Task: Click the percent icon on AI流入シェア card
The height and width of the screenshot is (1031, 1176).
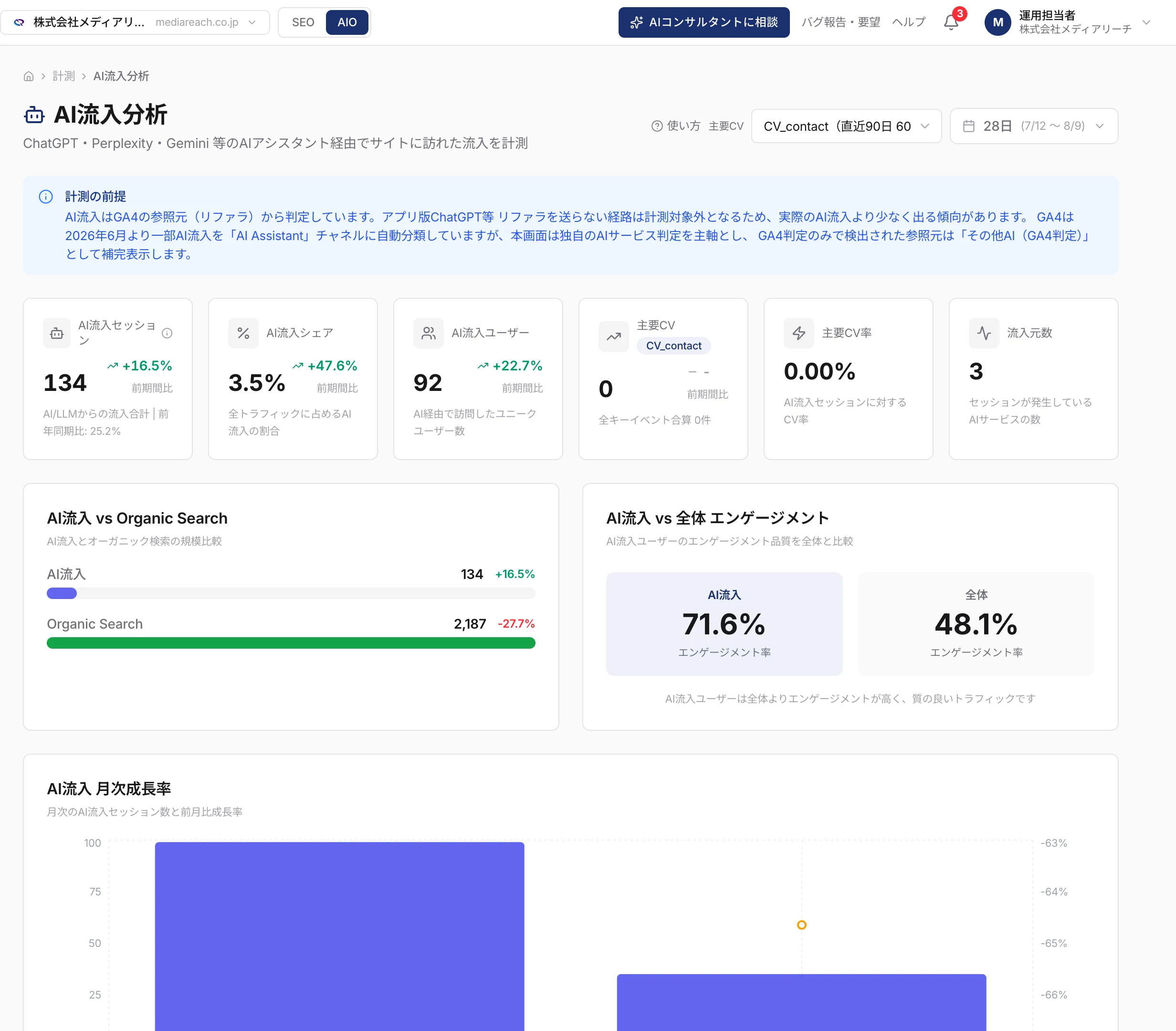Action: pos(243,333)
